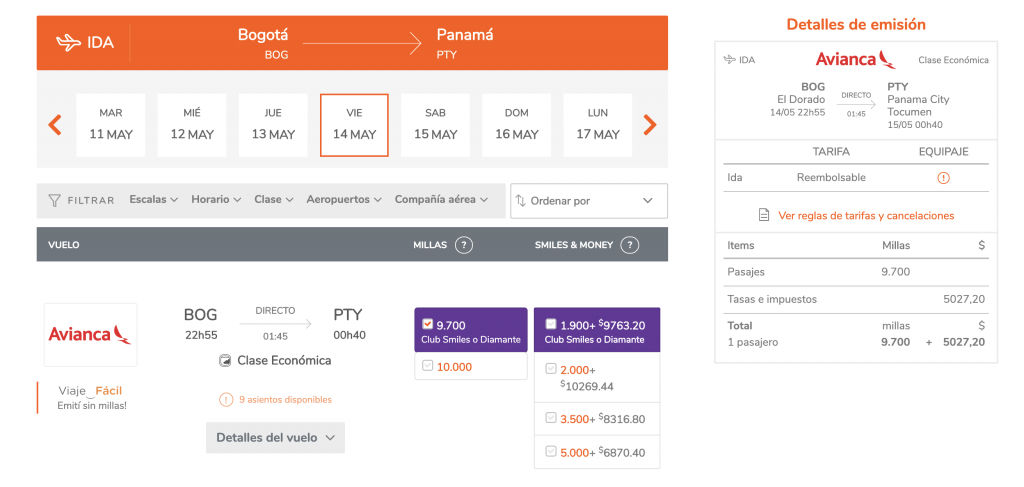Select the JUE 13 MAY date tab
This screenshot has width=1024, height=487.
[x=273, y=125]
